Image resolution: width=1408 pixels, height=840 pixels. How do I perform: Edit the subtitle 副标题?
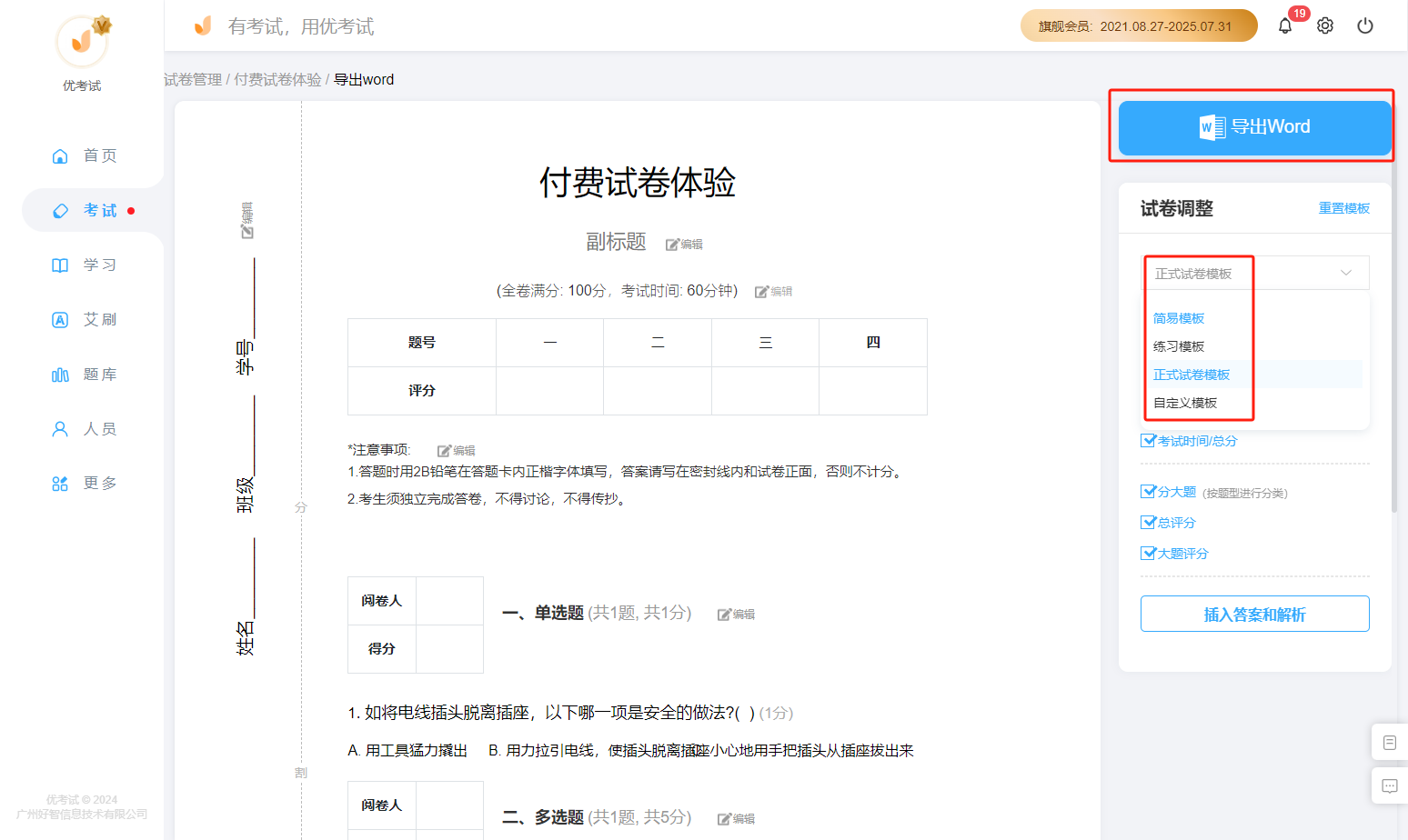click(x=684, y=245)
